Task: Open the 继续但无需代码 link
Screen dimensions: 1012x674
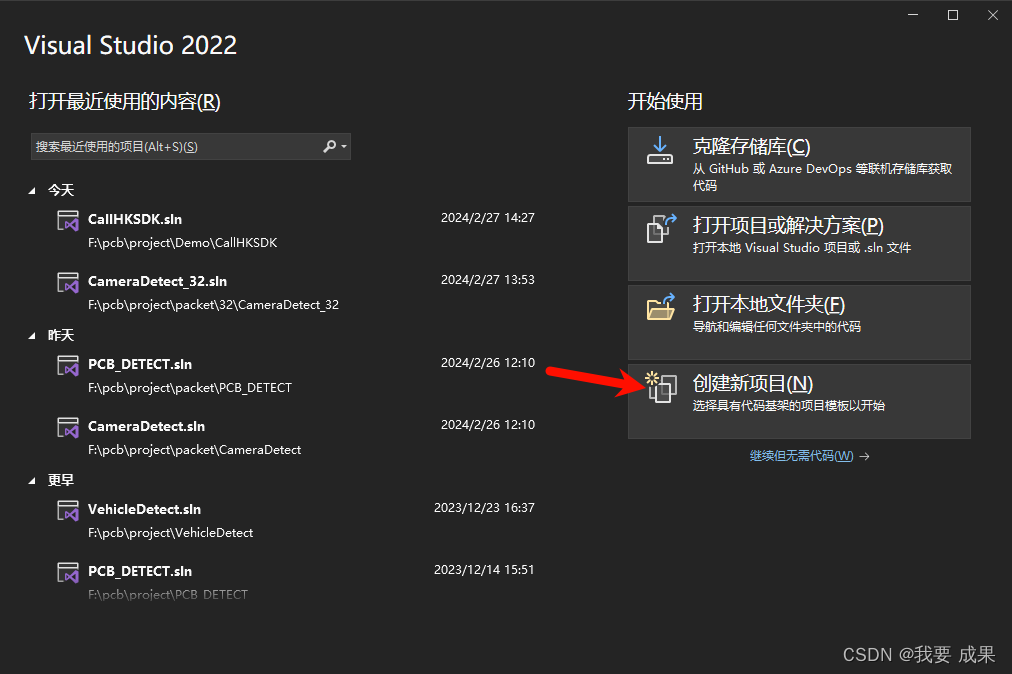Action: 801,456
